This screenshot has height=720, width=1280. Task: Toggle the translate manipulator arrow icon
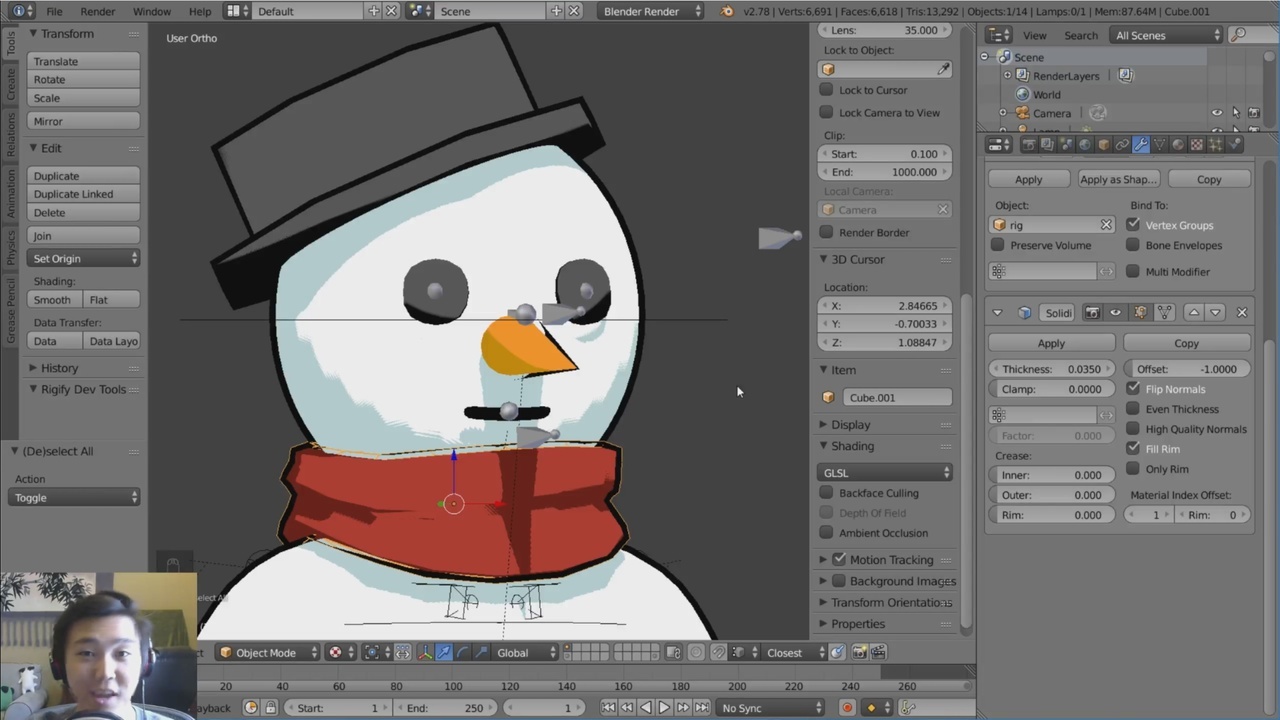(444, 653)
